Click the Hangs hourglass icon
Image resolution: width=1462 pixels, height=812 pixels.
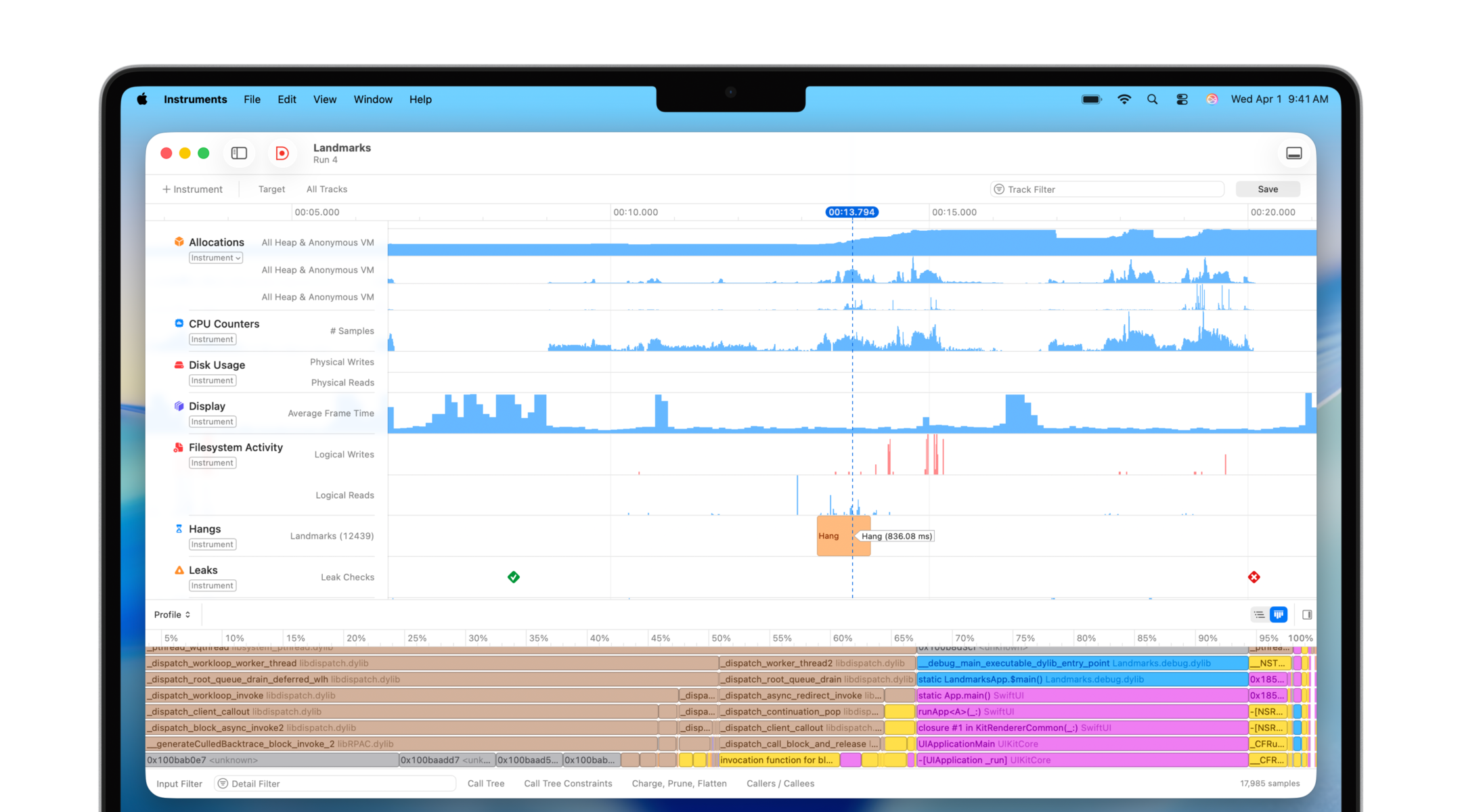coord(179,528)
